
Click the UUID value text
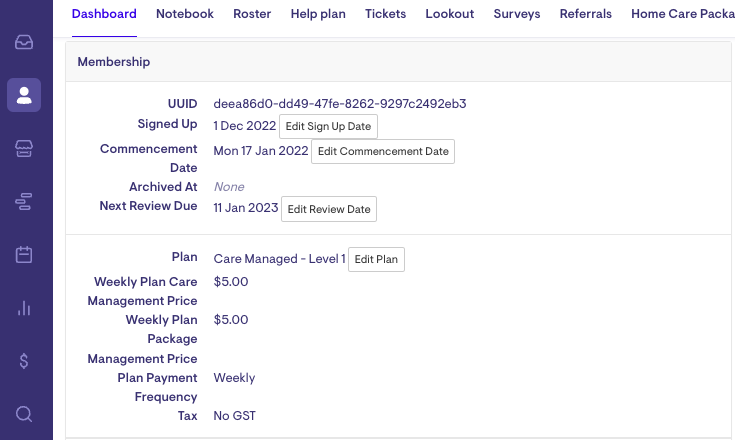coord(340,103)
